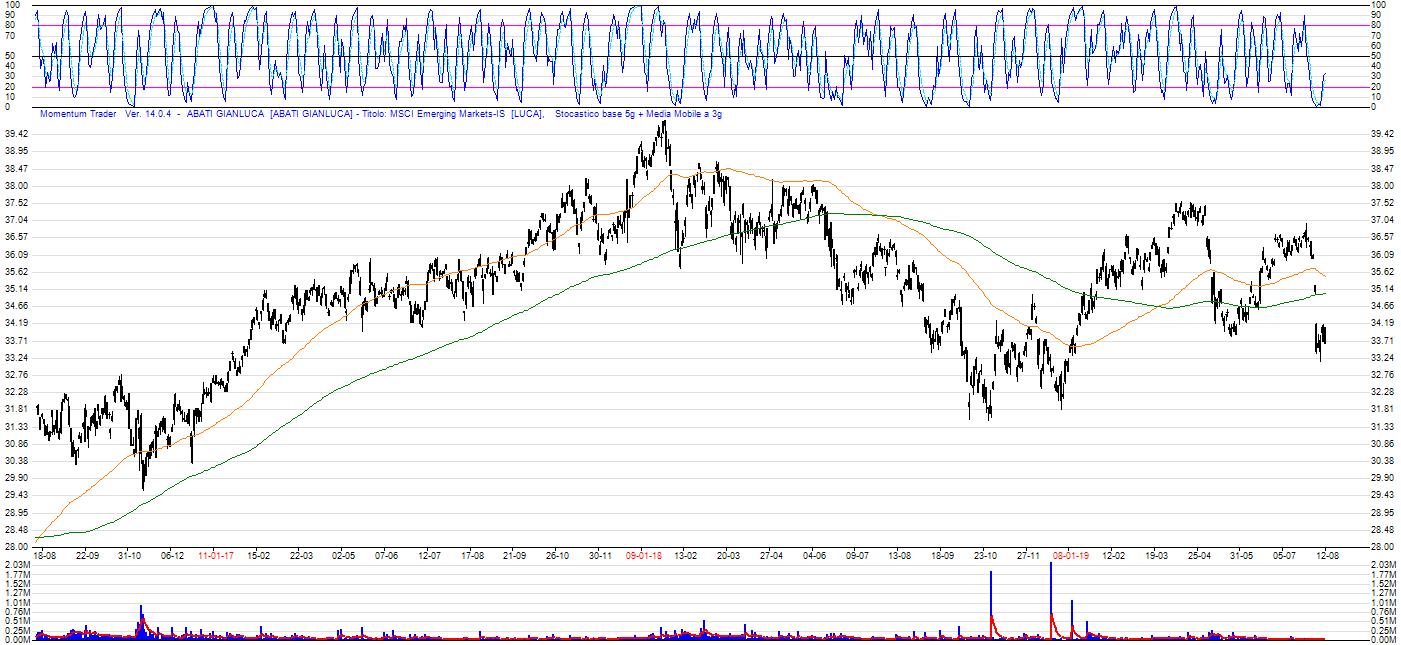1401x645 pixels.
Task: Pick the 23-10 date label on the time axis
Action: tap(986, 554)
